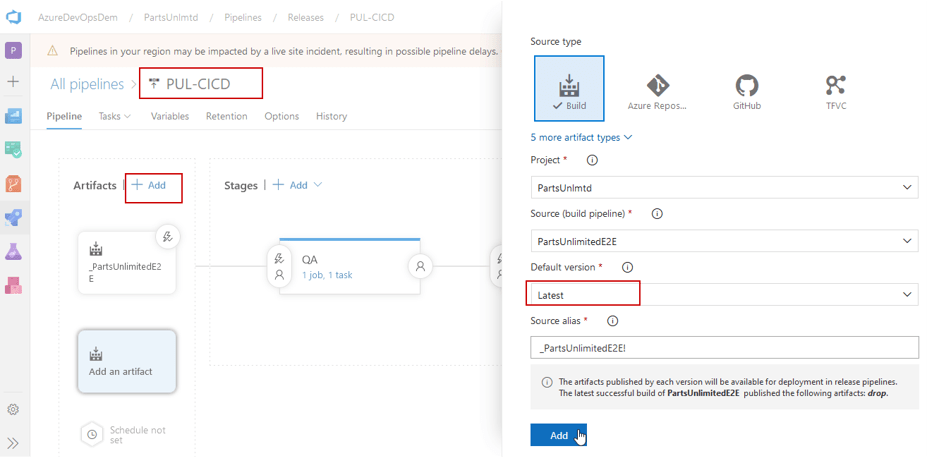Click All pipelines breadcrumb link
The image size is (927, 457).
(x=87, y=84)
